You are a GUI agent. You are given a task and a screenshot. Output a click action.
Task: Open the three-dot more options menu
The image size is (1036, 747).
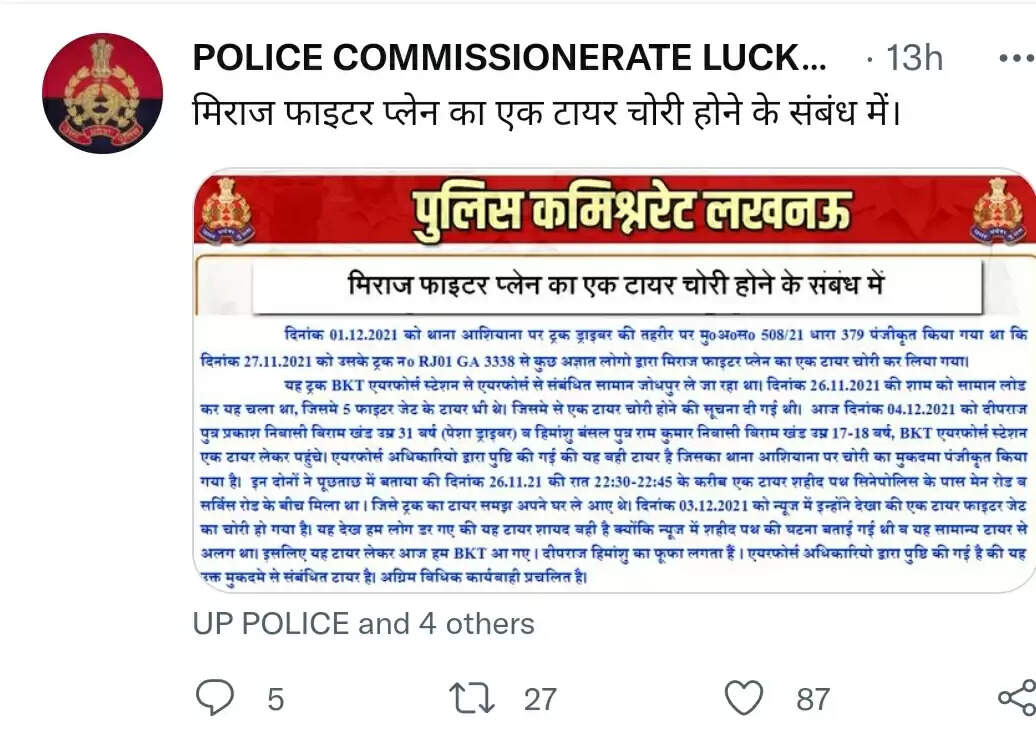(x=1018, y=58)
